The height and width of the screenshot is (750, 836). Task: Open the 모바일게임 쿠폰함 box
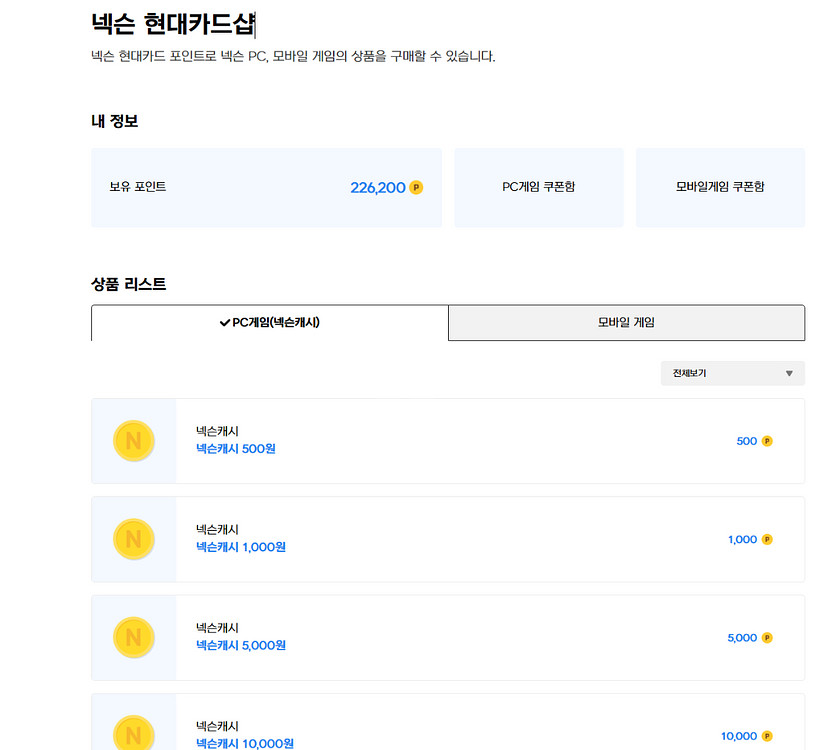pyautogui.click(x=720, y=188)
